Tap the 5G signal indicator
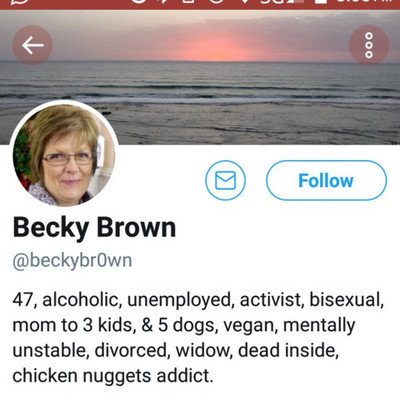Viewport: 400px width, 400px height. tap(273, 2)
